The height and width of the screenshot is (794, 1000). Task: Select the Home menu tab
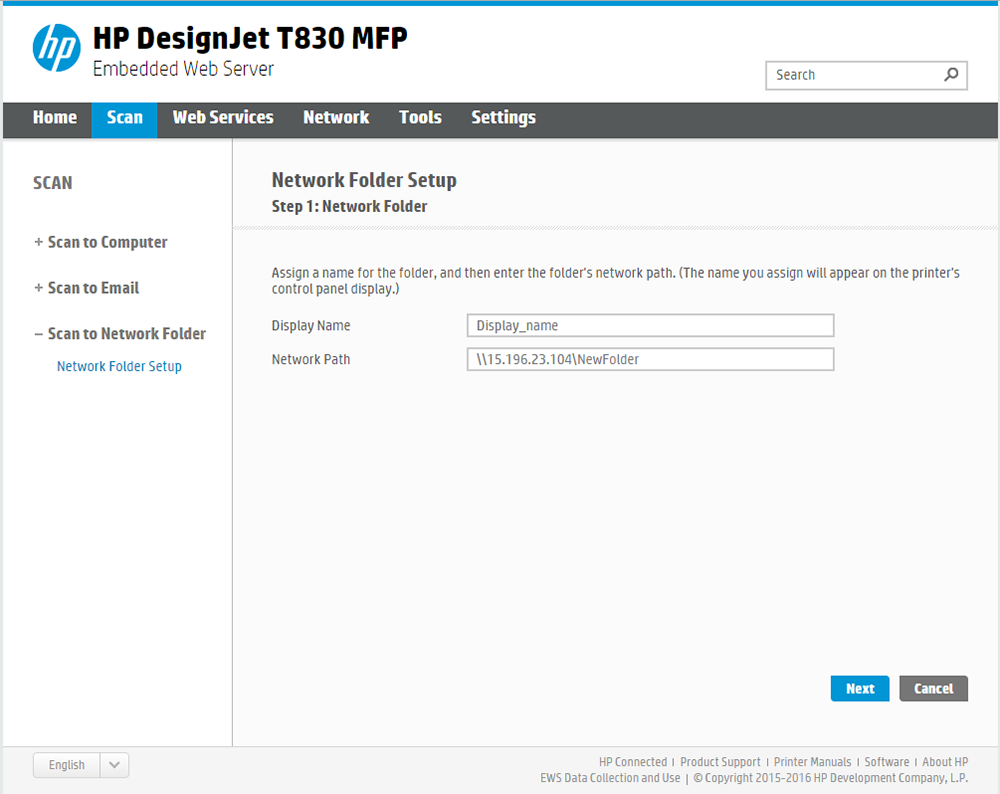(55, 117)
